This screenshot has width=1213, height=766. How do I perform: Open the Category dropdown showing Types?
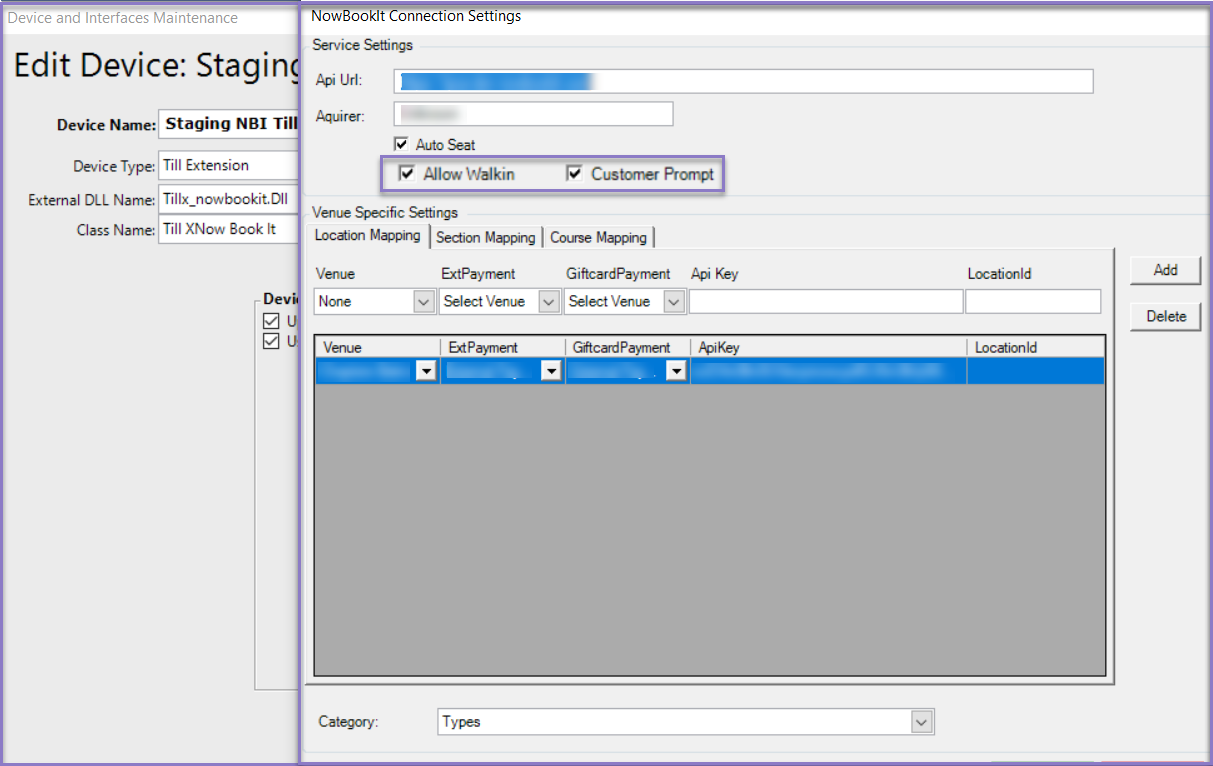pyautogui.click(x=687, y=722)
